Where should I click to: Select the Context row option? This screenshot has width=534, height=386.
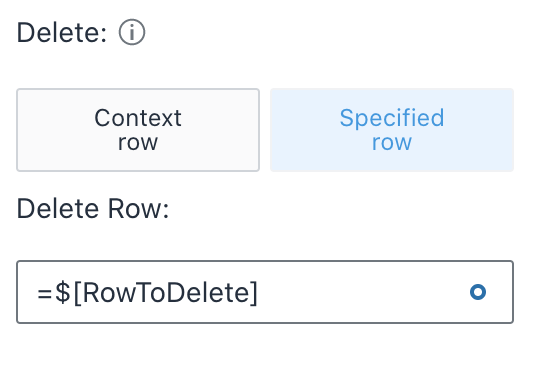pyautogui.click(x=138, y=130)
